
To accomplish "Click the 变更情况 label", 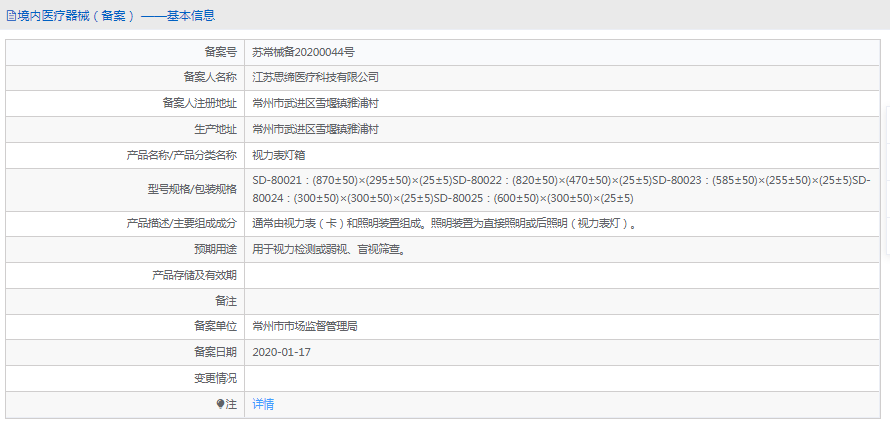I will click(x=215, y=378).
